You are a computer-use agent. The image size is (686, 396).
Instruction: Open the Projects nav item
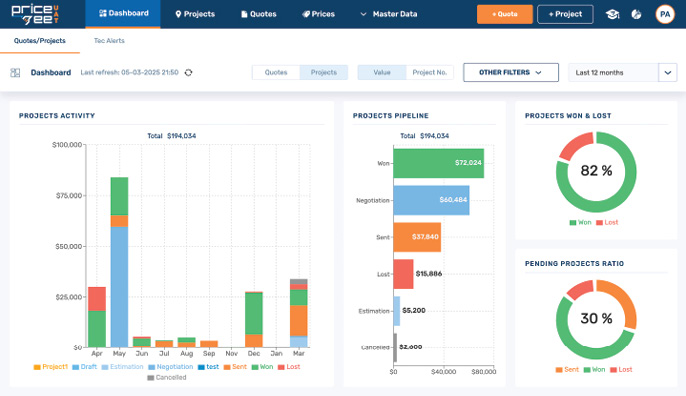[195, 14]
